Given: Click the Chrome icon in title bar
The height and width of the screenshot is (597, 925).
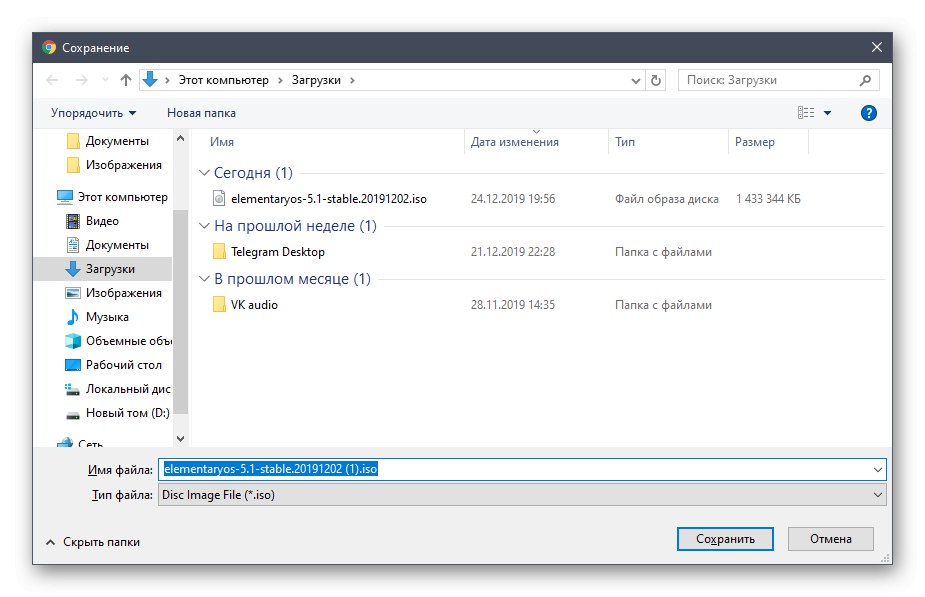Looking at the screenshot, I should click(x=49, y=47).
